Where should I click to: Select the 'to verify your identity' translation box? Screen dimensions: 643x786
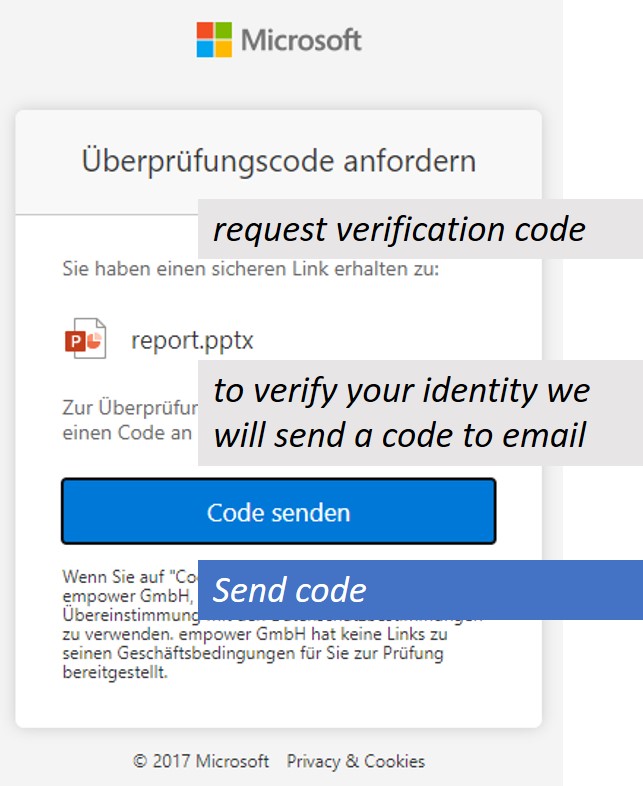(x=420, y=412)
